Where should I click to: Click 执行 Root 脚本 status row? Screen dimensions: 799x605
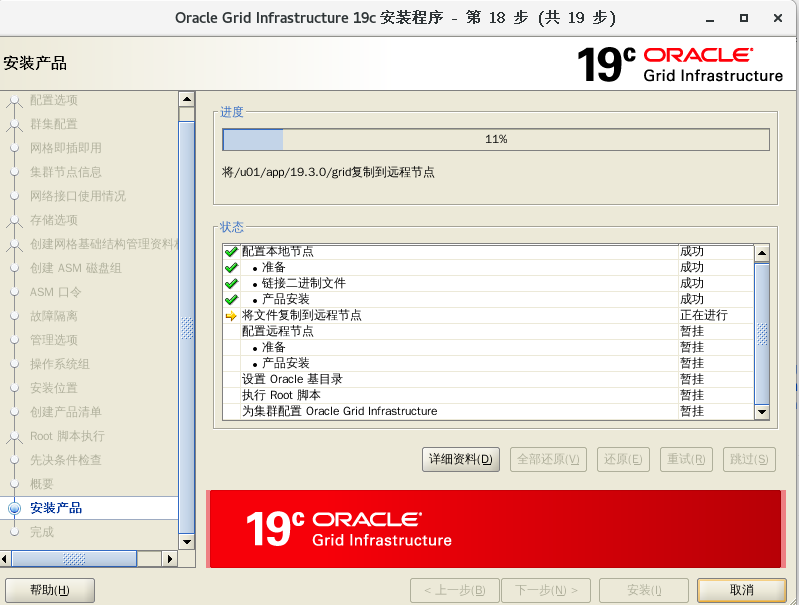(x=488, y=395)
